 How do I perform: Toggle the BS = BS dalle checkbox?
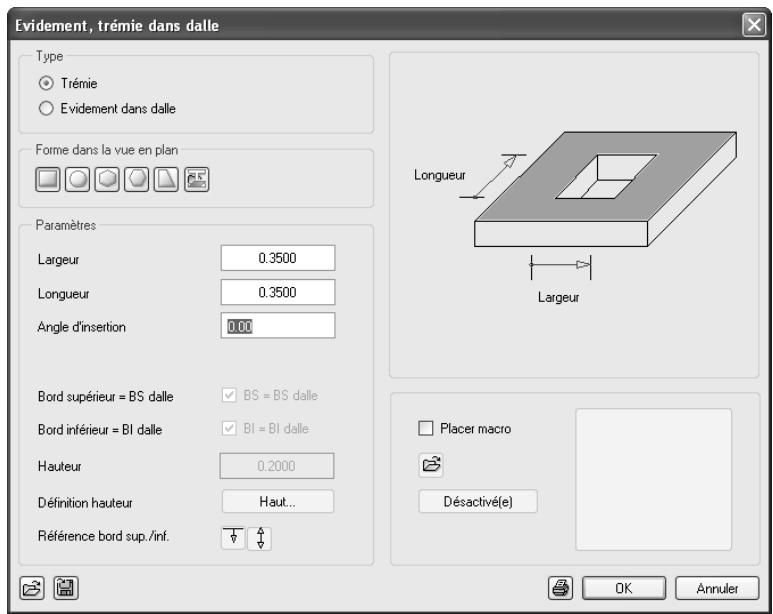(229, 395)
